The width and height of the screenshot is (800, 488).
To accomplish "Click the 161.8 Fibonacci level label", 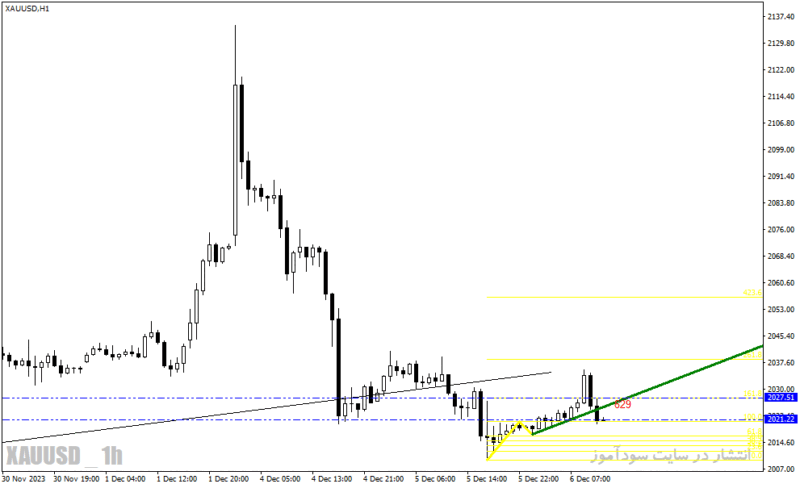I will pyautogui.click(x=752, y=394).
